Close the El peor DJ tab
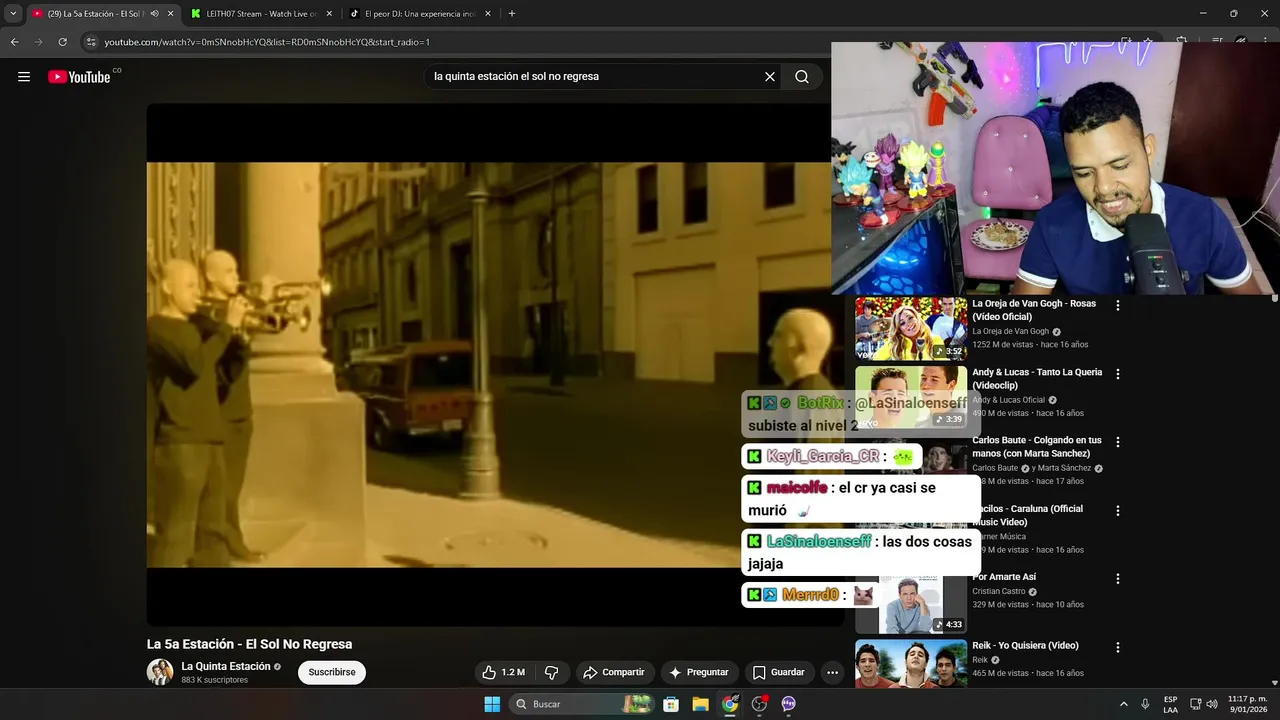1280x720 pixels. pyautogui.click(x=488, y=14)
